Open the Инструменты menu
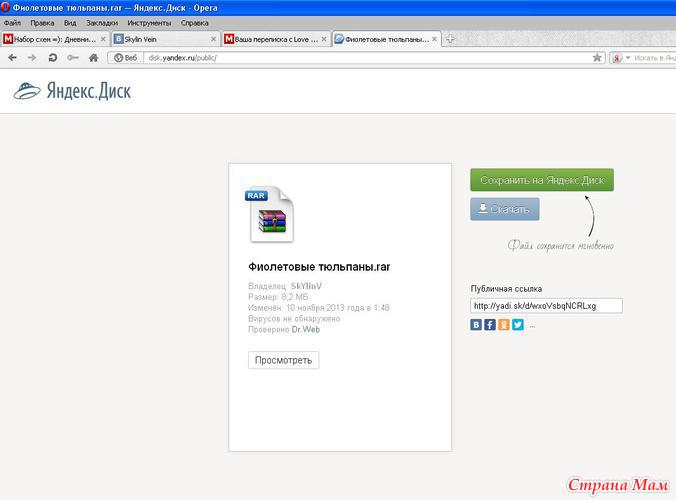 pos(149,23)
